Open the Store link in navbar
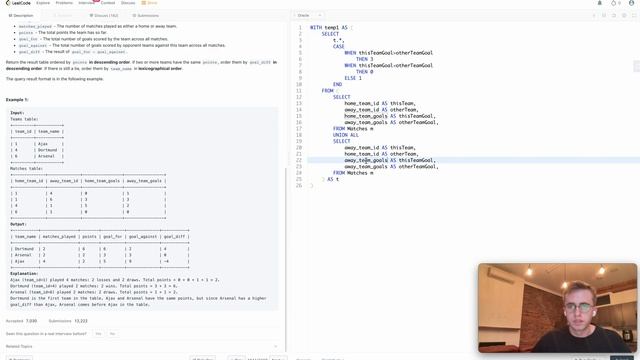 tap(149, 3)
